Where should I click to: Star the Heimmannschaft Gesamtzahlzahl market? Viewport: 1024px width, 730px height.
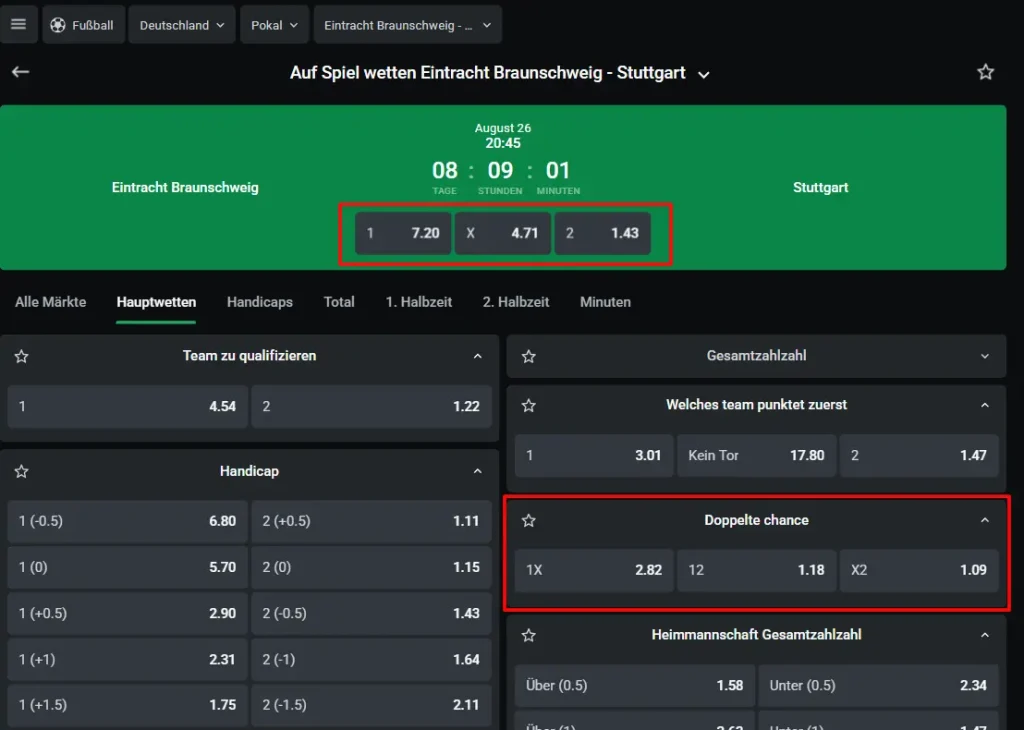click(529, 635)
